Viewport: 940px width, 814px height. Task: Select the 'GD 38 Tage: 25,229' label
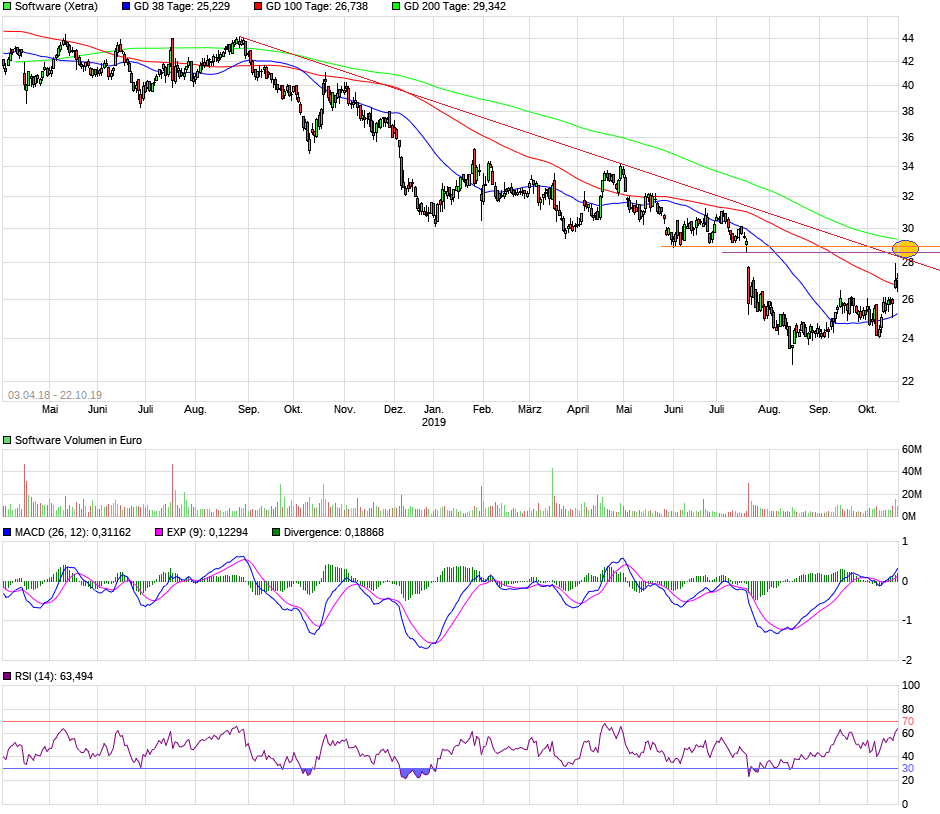pyautogui.click(x=182, y=7)
